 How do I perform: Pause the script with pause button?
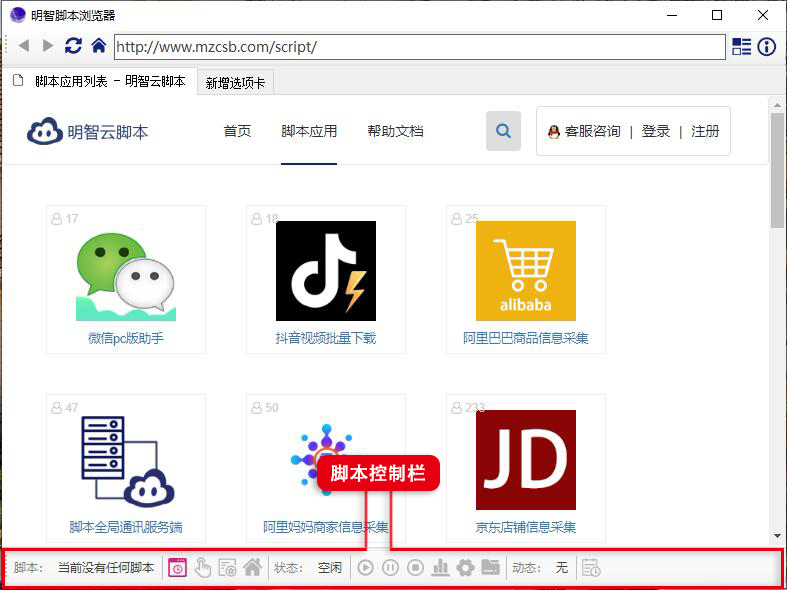390,568
